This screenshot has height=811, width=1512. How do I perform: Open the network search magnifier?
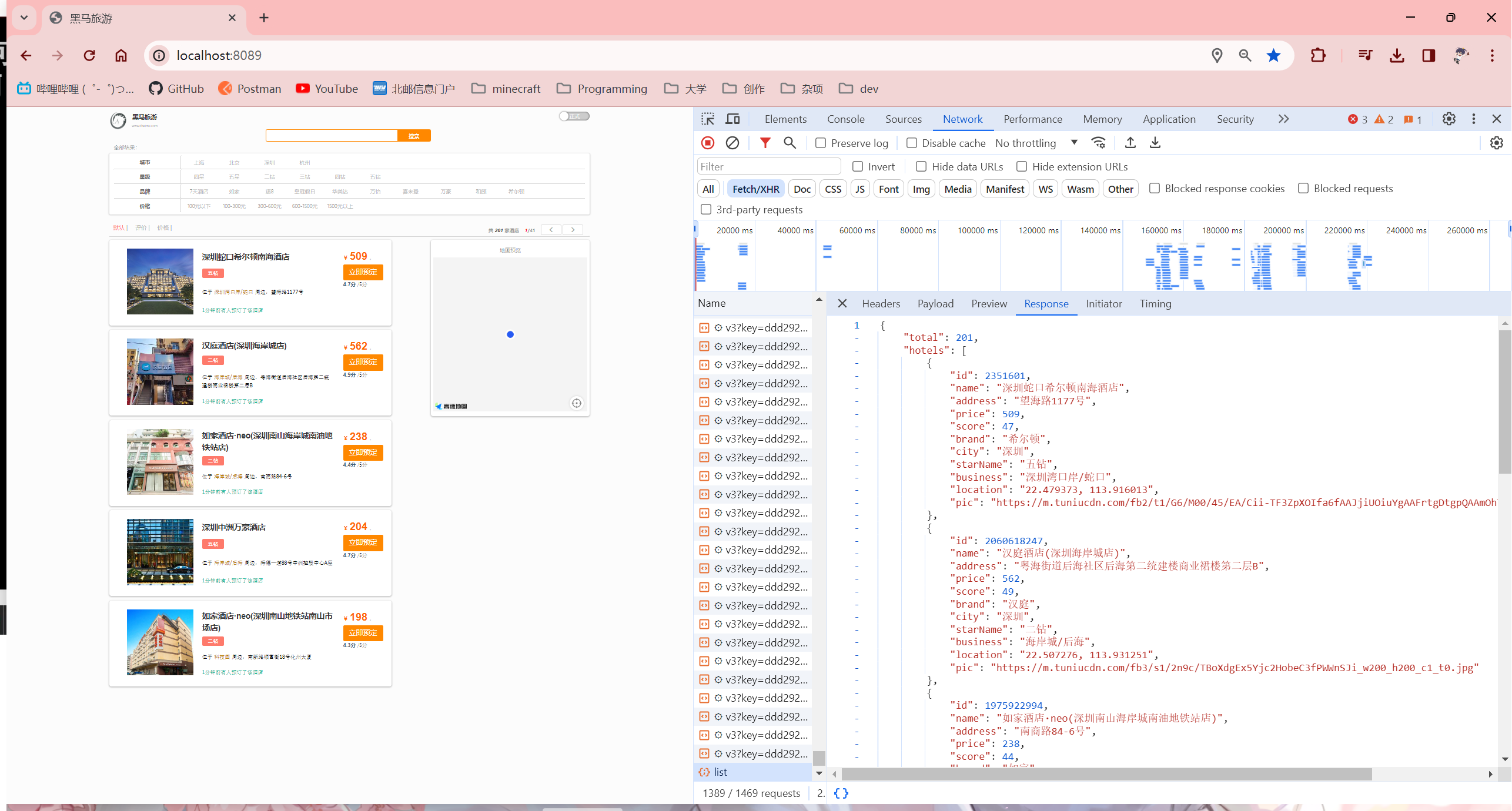(x=790, y=143)
